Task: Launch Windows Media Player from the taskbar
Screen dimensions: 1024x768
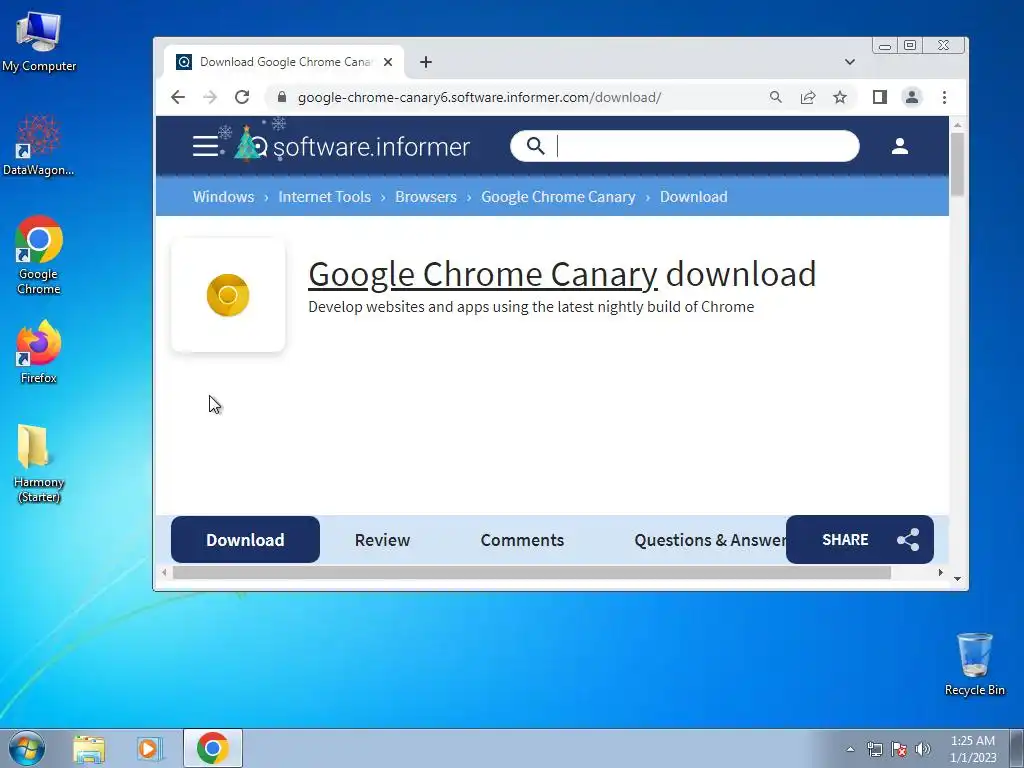Action: click(150, 749)
